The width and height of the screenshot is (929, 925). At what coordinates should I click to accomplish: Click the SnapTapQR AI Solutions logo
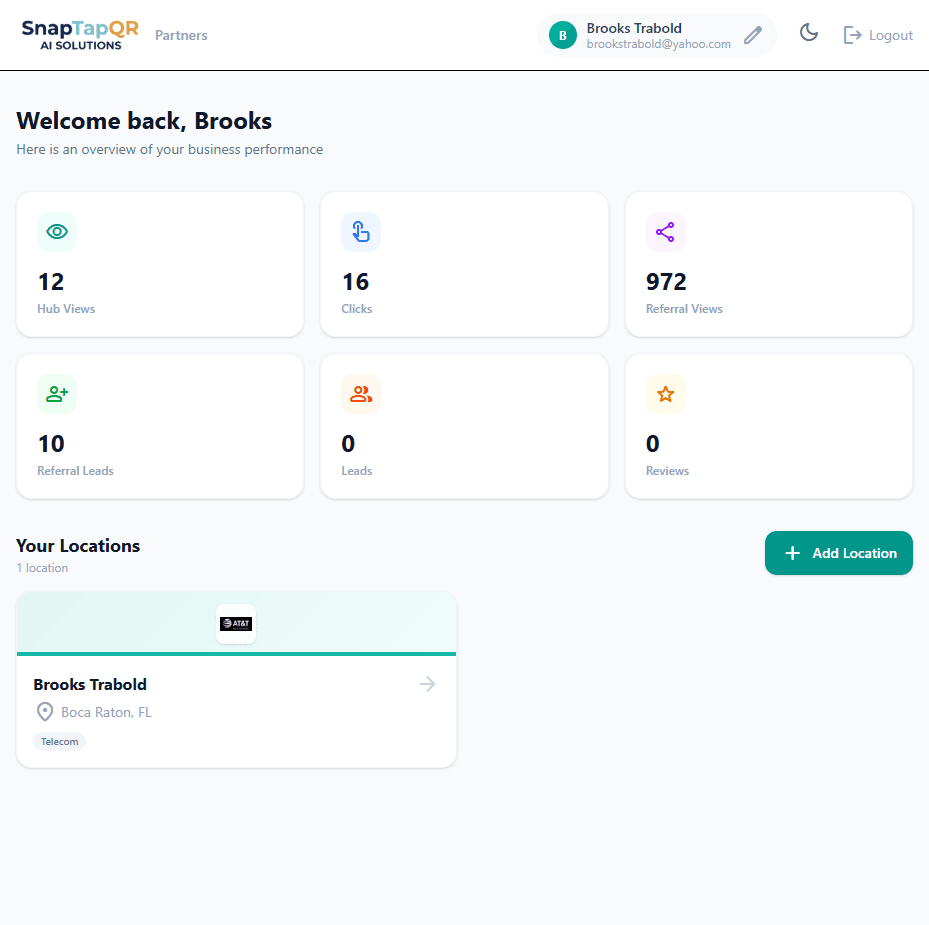[x=79, y=34]
